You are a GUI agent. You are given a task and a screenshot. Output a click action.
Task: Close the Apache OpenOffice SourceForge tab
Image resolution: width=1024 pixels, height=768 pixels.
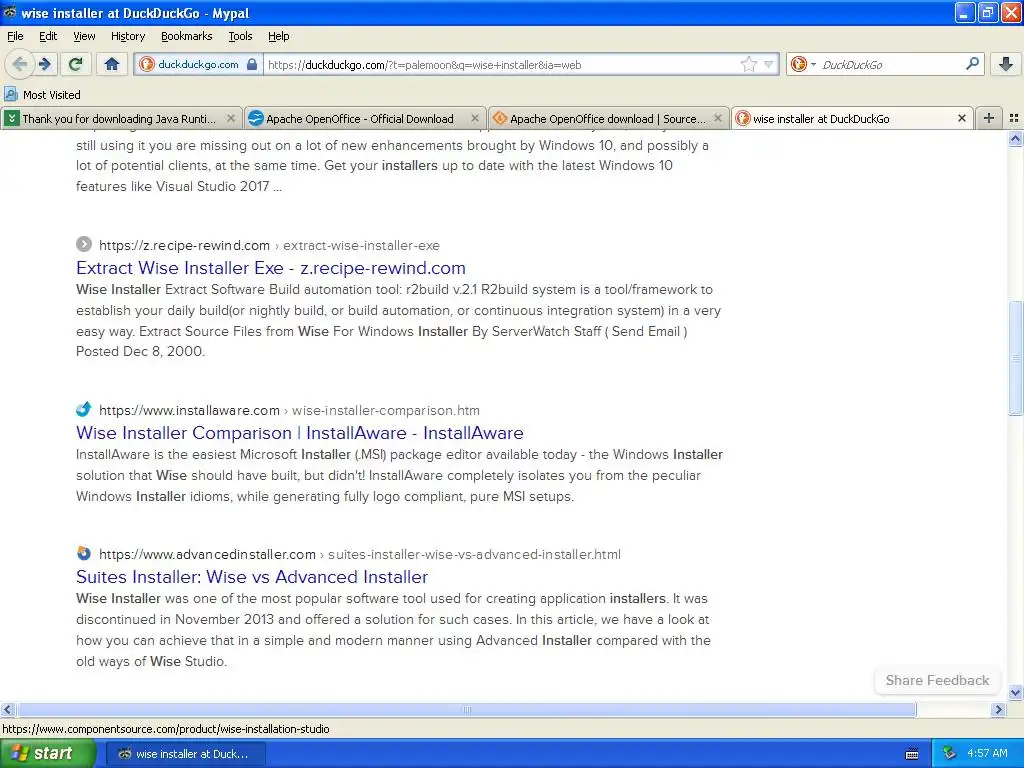718,118
